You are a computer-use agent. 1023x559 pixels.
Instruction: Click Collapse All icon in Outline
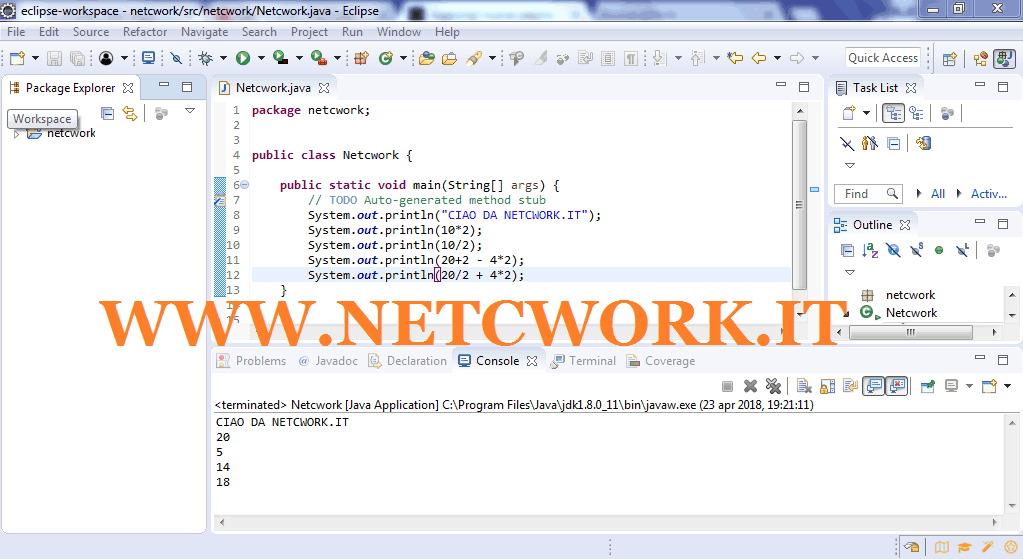click(847, 250)
